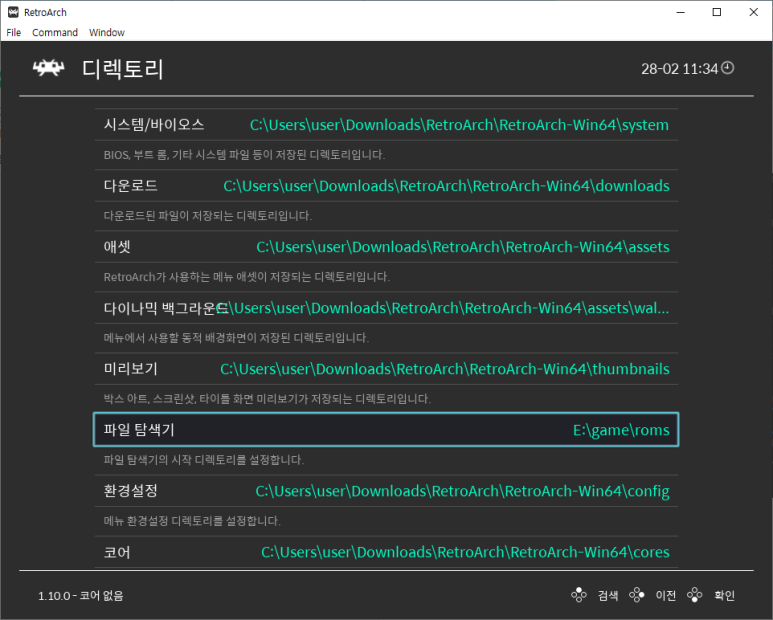Screen dimensions: 773x620
Task: Click the 검색 label in the footer
Action: coord(608,595)
